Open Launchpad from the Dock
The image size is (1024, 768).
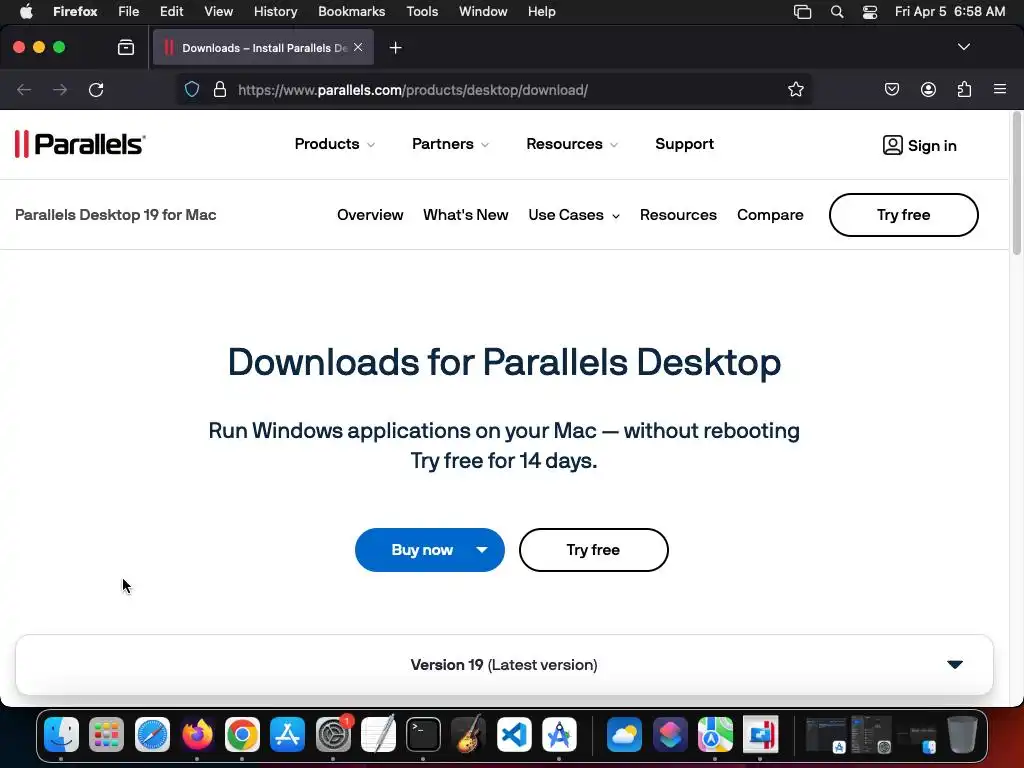[x=106, y=735]
